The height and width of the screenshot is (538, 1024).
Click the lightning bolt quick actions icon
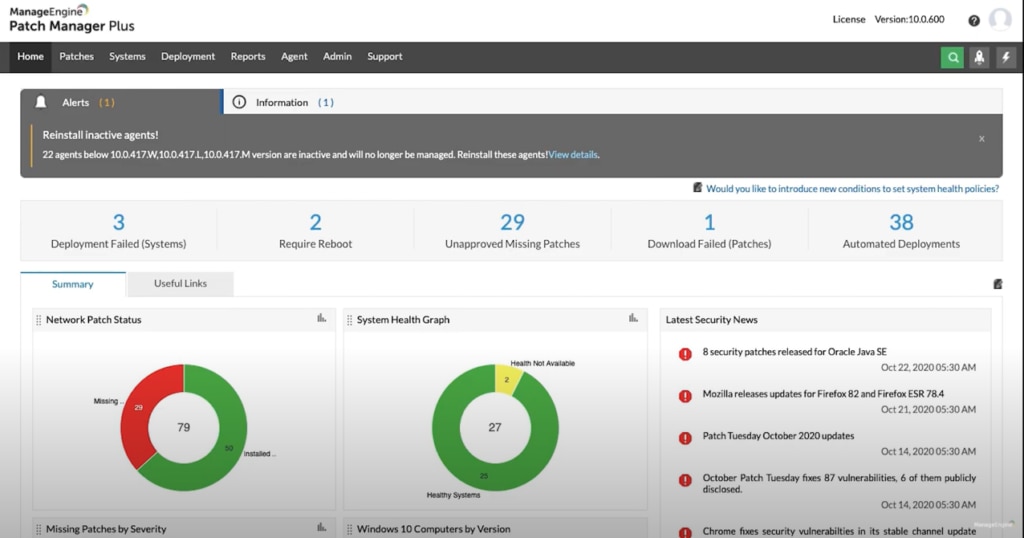1006,57
